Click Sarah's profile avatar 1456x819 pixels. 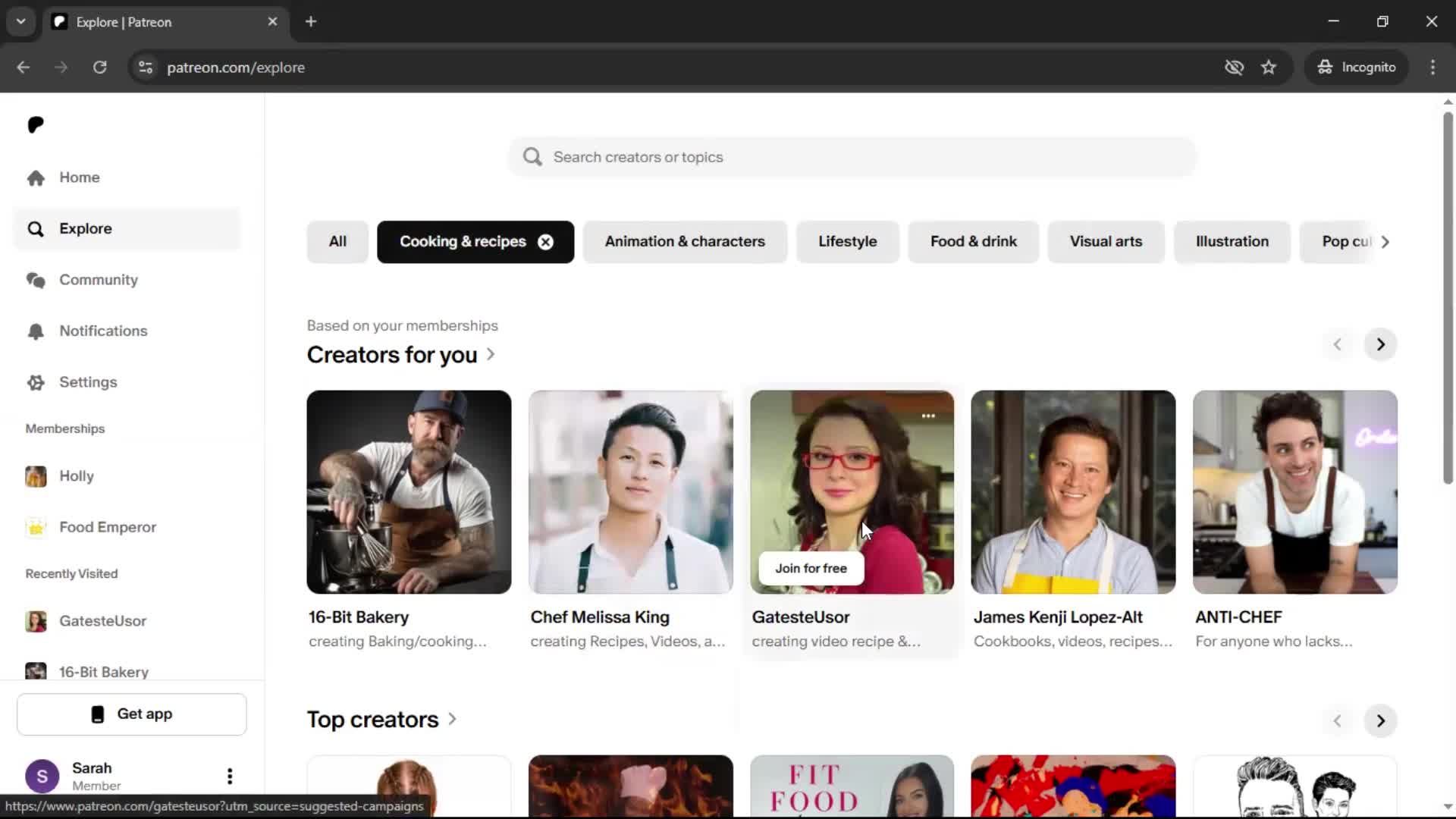pos(42,776)
